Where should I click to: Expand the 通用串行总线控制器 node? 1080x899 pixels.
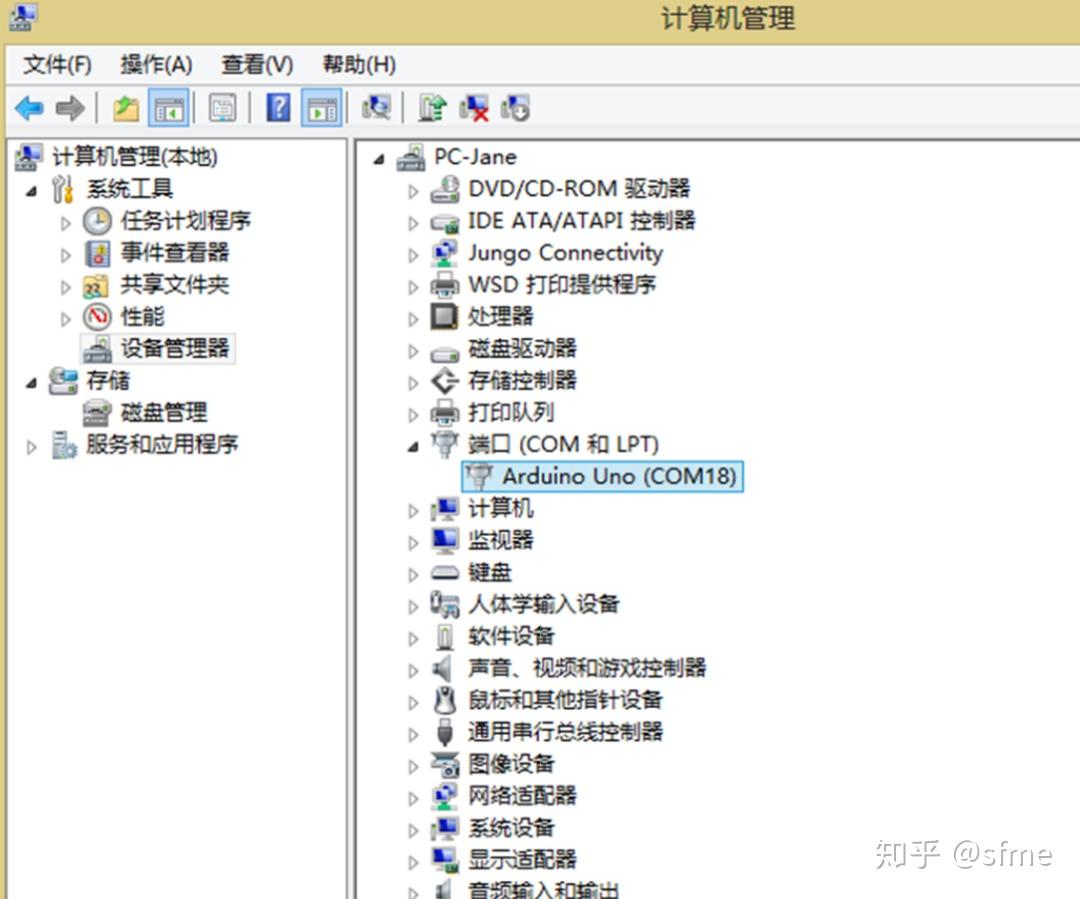pyautogui.click(x=413, y=732)
